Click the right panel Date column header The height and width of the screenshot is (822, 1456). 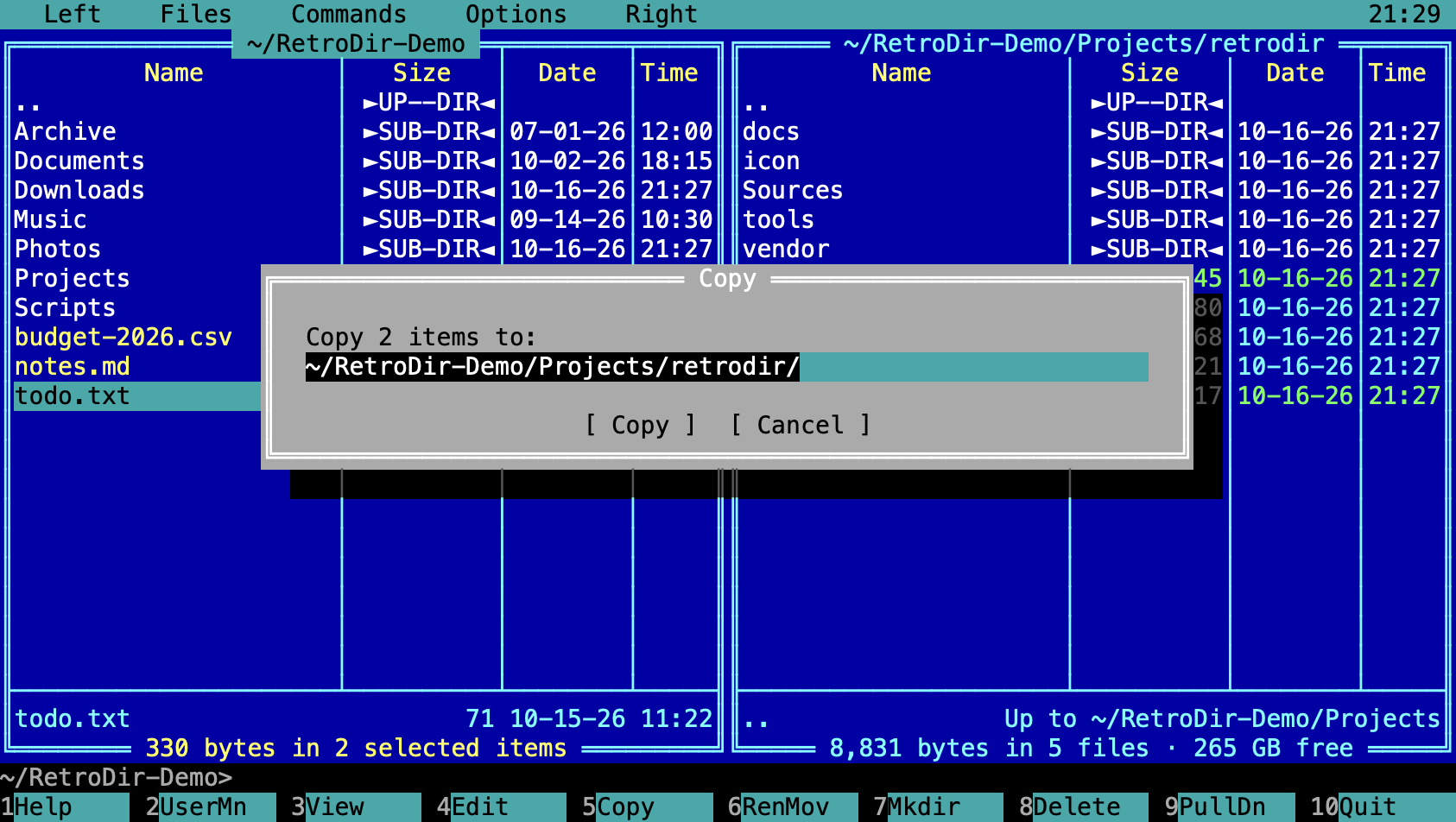point(1295,73)
